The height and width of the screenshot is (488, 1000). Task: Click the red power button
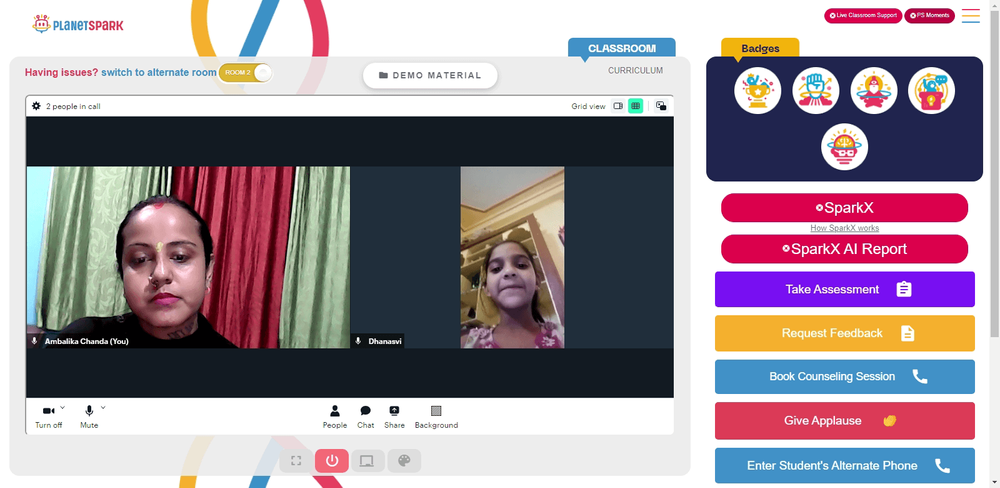(x=332, y=461)
